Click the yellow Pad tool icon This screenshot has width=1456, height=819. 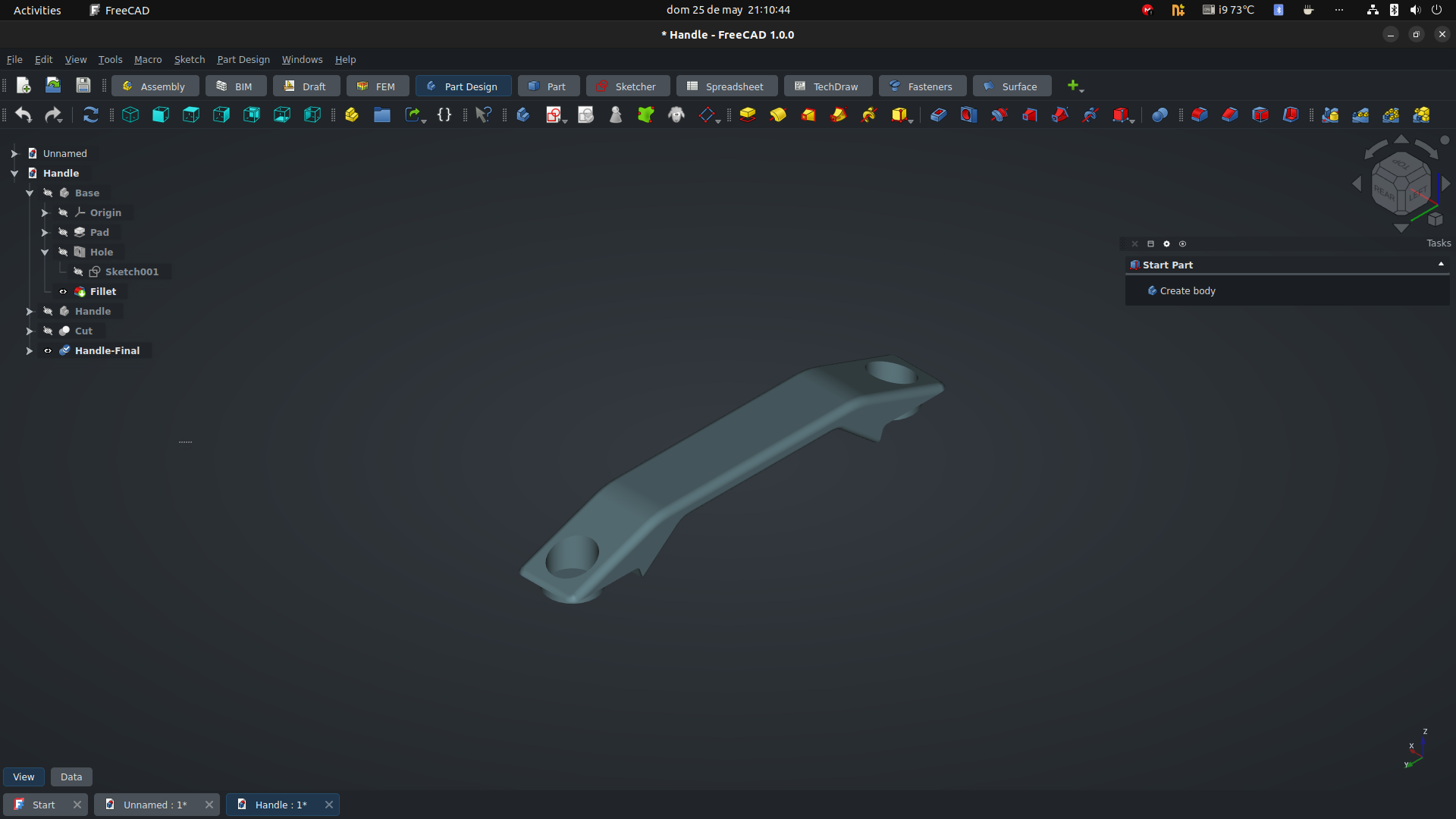click(x=748, y=115)
